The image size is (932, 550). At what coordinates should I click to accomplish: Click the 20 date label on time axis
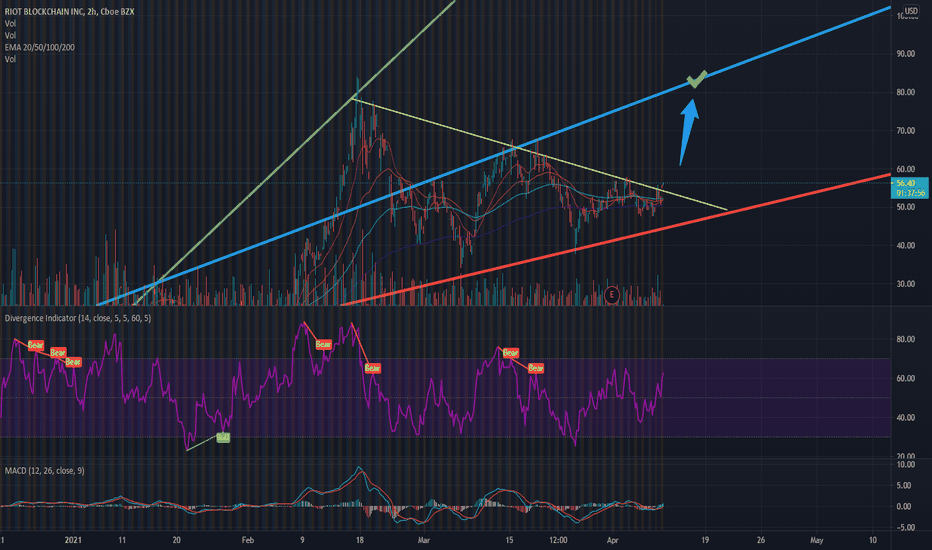177,540
